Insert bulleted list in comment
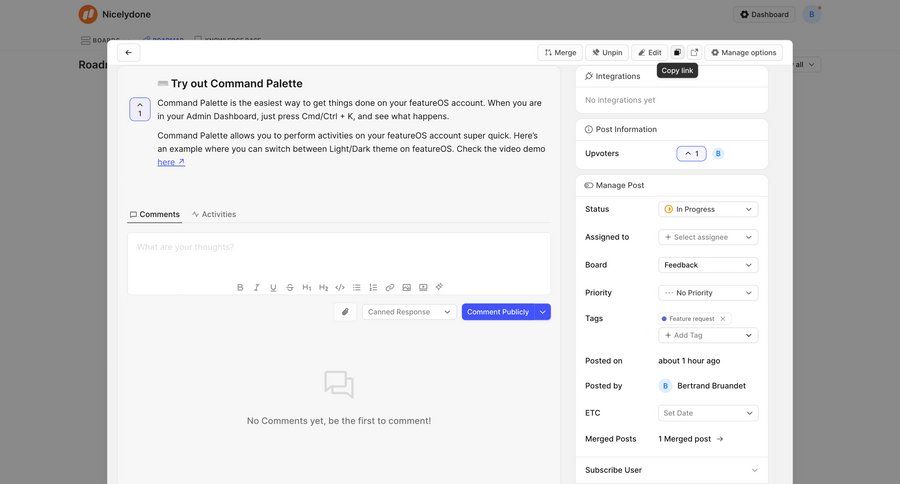This screenshot has height=484, width=900. pyautogui.click(x=356, y=287)
